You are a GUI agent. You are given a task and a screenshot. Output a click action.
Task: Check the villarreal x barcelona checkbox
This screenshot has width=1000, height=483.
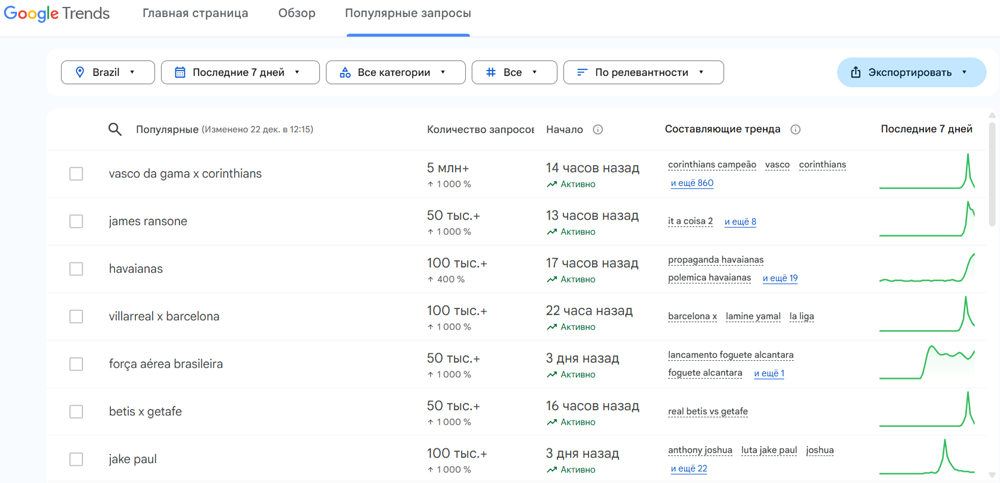76,316
